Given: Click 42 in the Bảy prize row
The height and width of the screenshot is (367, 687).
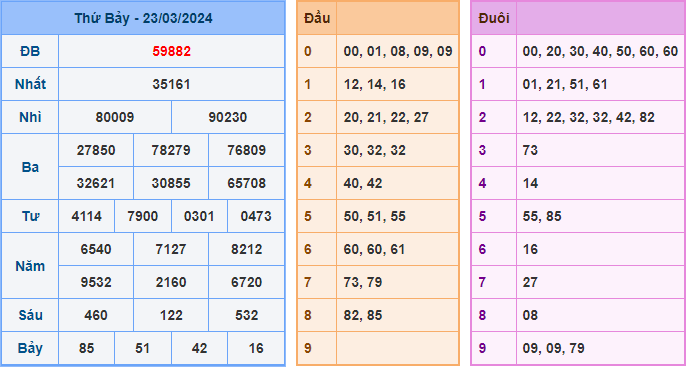Looking at the screenshot, I should click(x=199, y=348).
